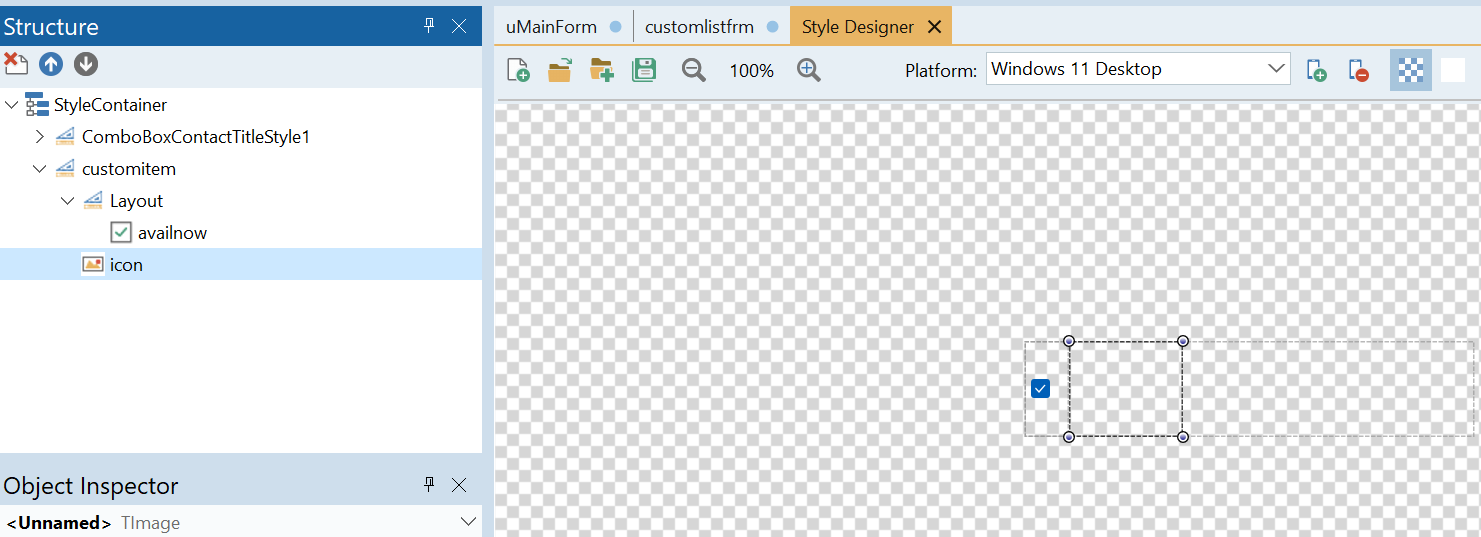The width and height of the screenshot is (1481, 537).
Task: Click the bottom-right handle of selected image
Action: click(1183, 437)
